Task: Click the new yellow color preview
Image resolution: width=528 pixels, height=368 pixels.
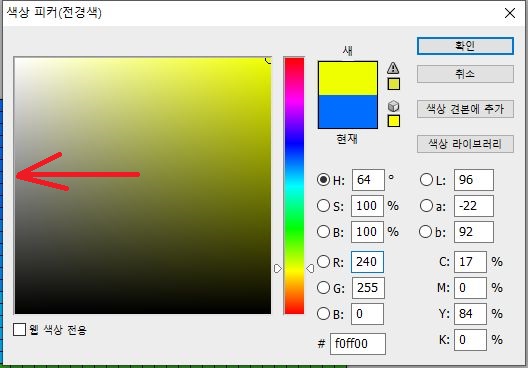Action: [x=348, y=78]
